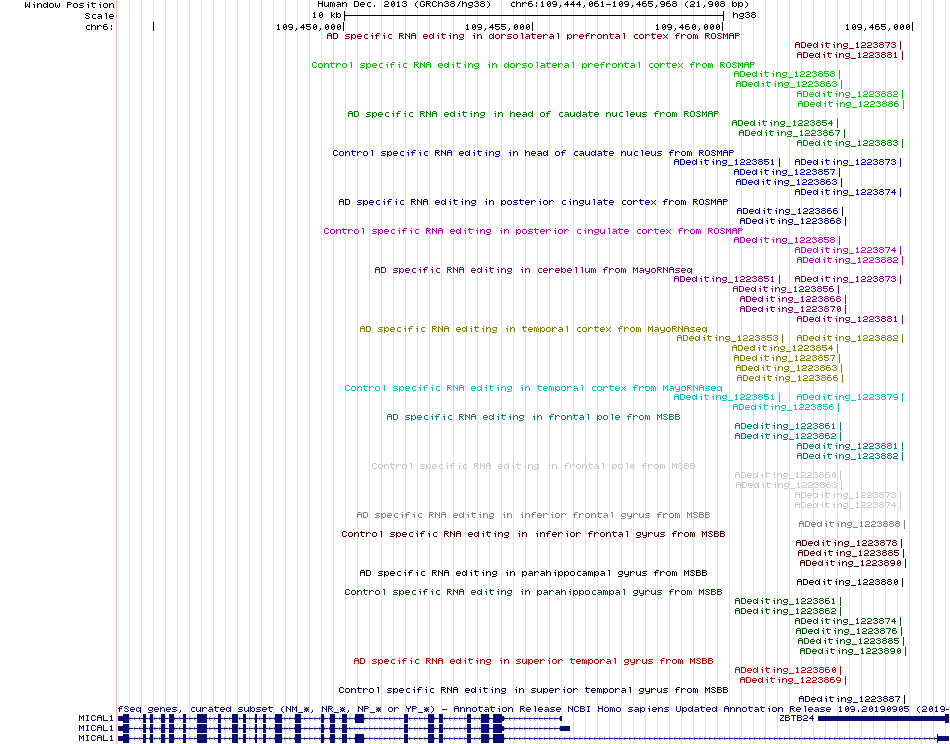Viewport: 950px width, 744px height.
Task: Click Control specific head of caudate nucleus title
Action: [533, 153]
